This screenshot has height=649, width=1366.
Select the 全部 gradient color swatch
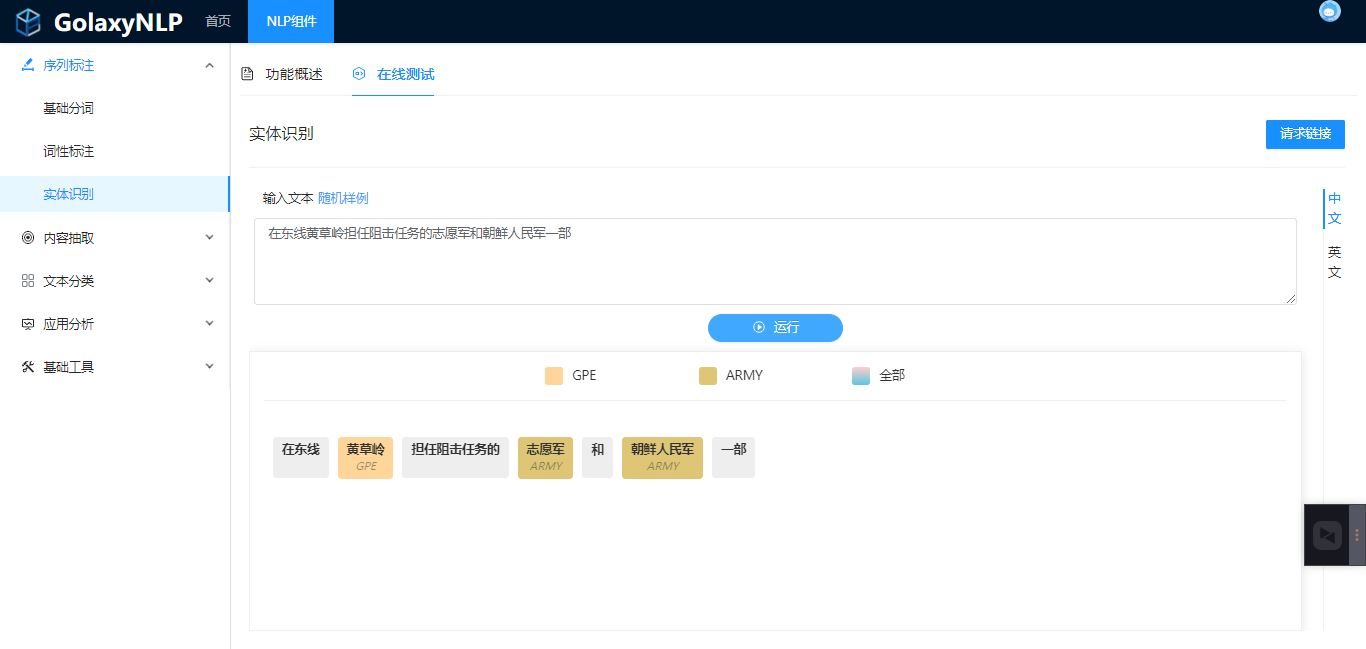(x=861, y=376)
